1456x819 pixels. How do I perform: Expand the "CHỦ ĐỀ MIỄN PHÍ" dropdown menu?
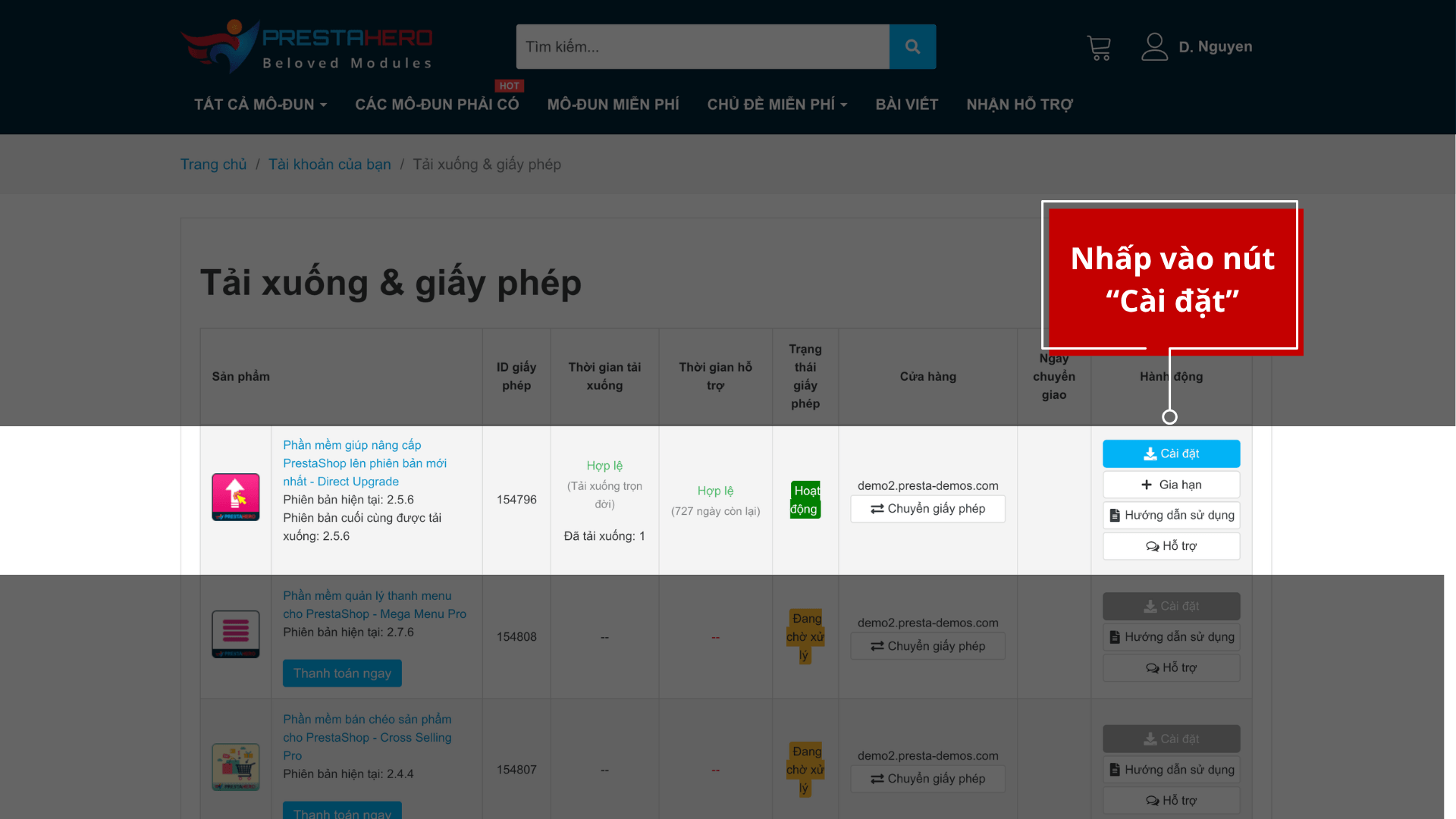coord(777,105)
